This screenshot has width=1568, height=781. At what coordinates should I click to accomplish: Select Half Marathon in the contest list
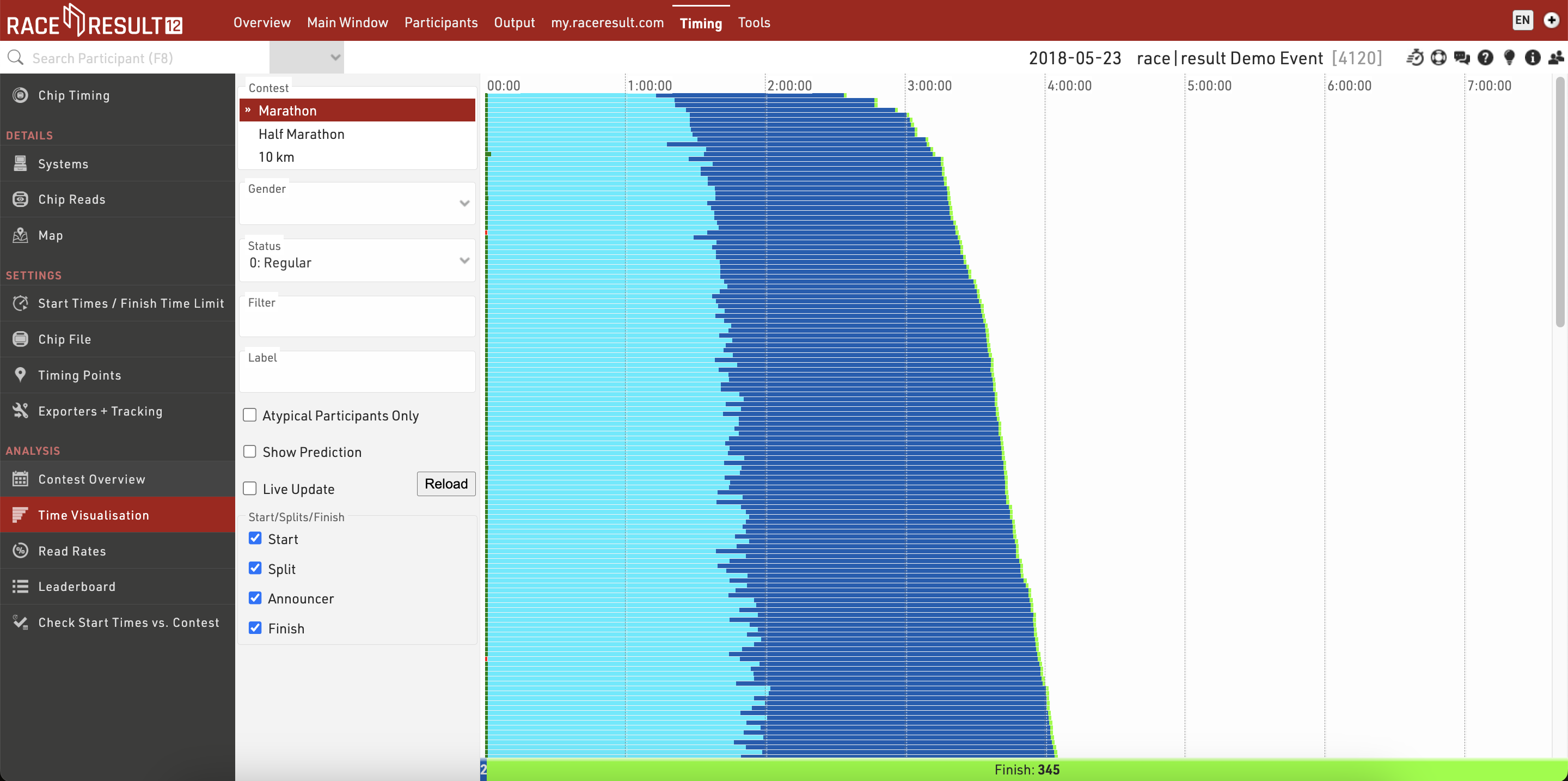click(x=301, y=134)
